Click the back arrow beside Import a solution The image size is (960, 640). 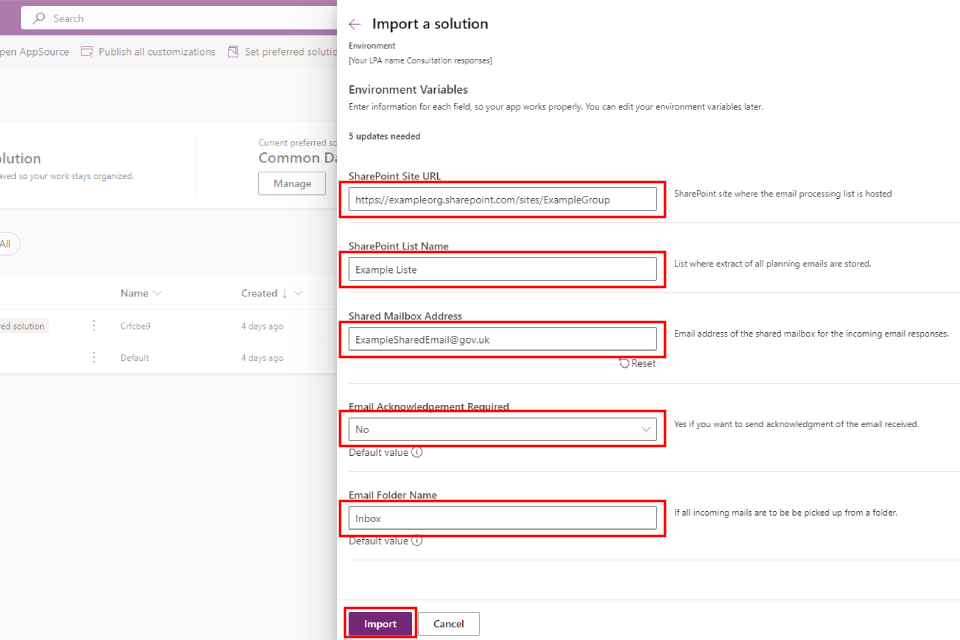355,24
